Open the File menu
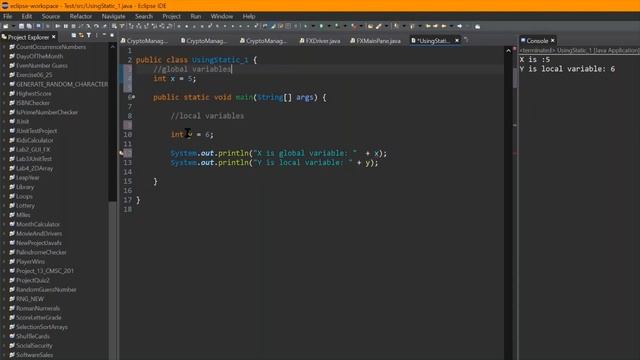The image size is (640, 360). [7, 16]
